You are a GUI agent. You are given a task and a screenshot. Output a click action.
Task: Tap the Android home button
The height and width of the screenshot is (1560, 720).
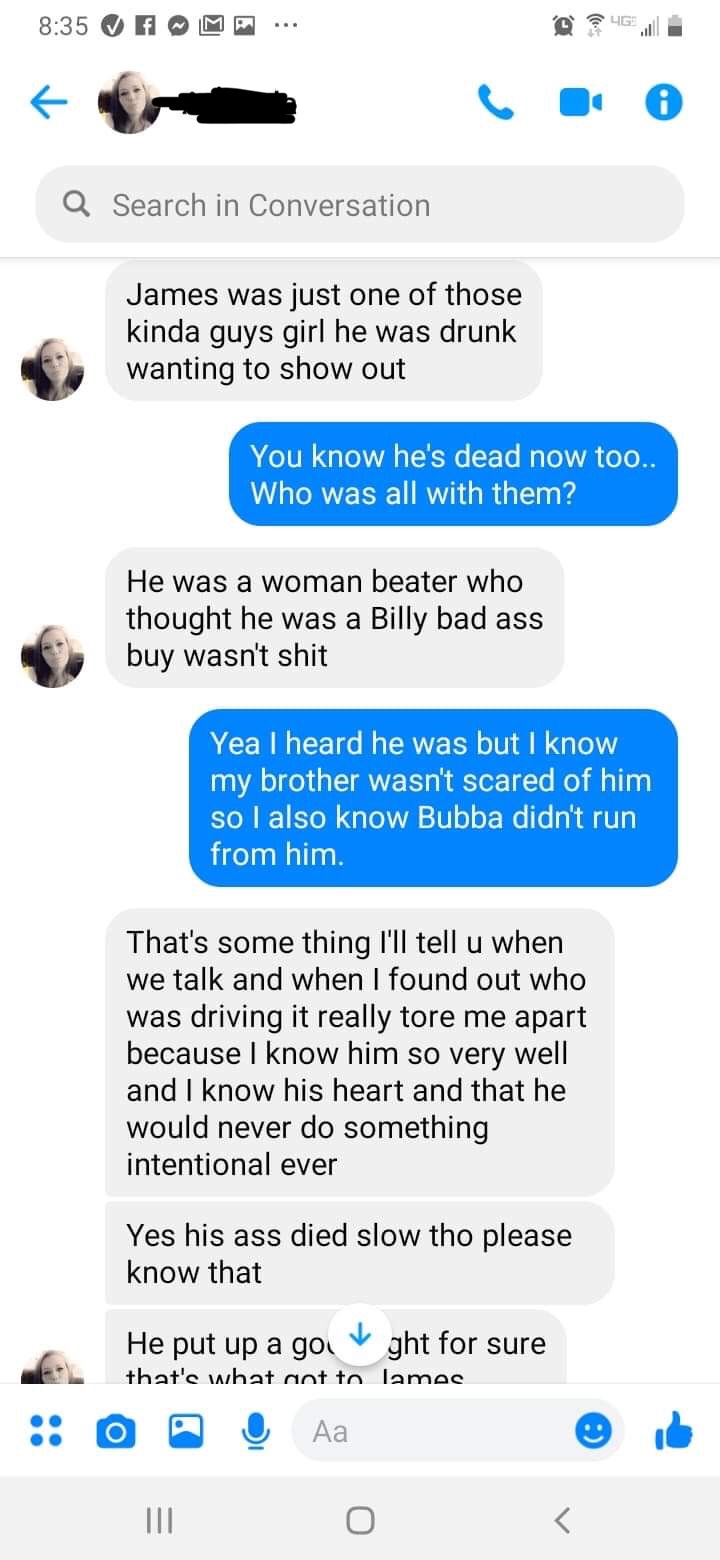click(x=360, y=1520)
